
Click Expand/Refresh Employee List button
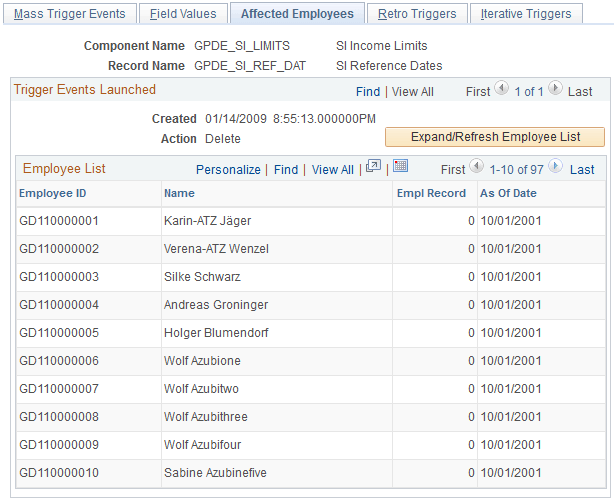(x=495, y=137)
